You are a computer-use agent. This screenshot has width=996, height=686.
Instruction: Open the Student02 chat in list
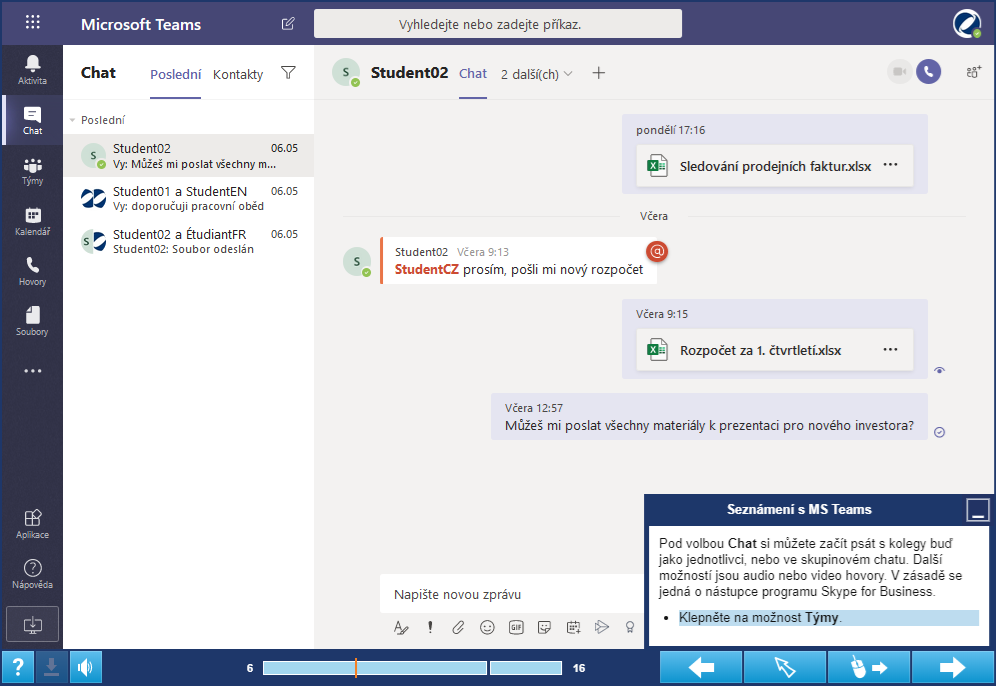pos(189,156)
